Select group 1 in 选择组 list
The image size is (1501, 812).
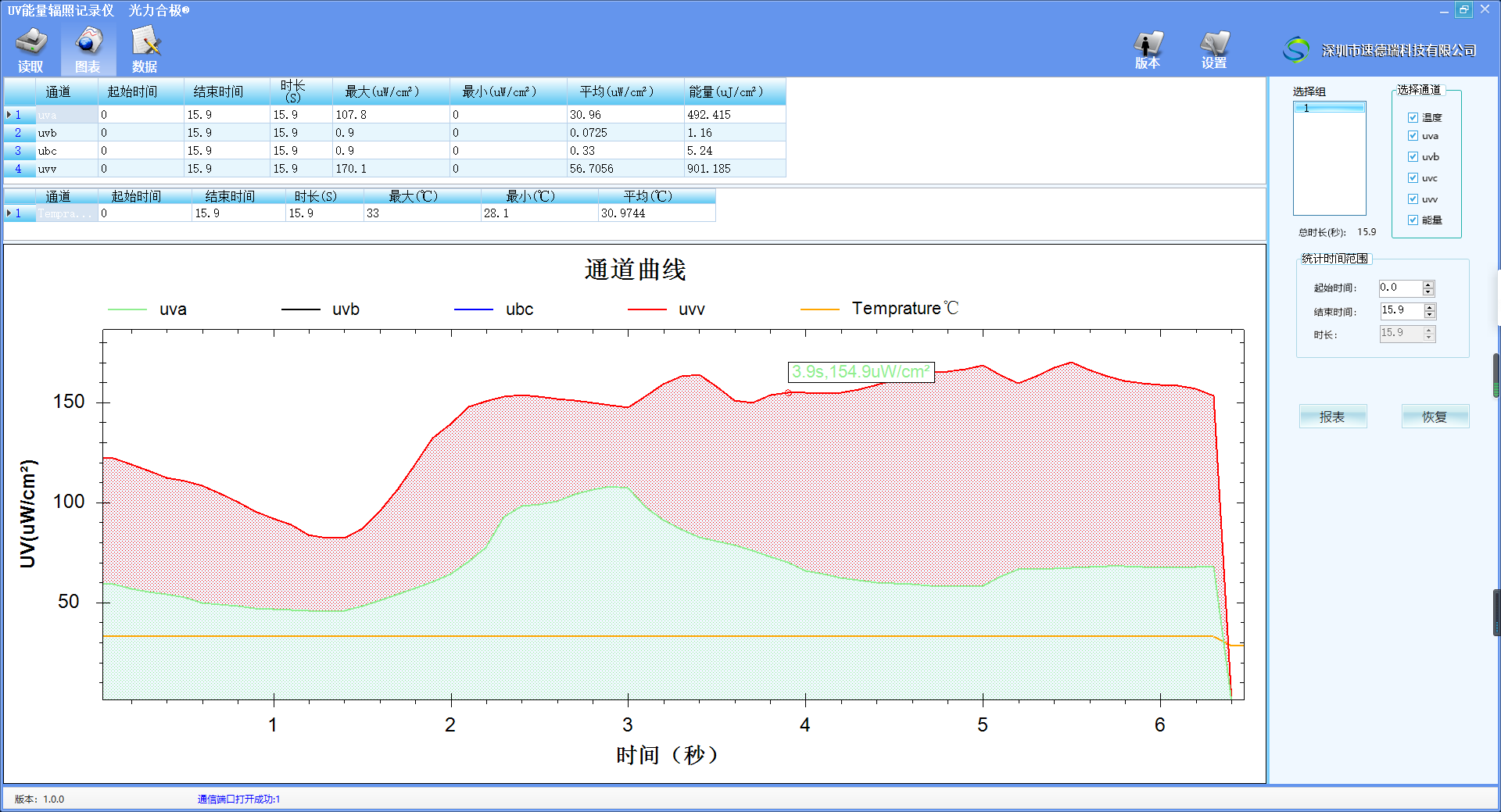(1329, 108)
